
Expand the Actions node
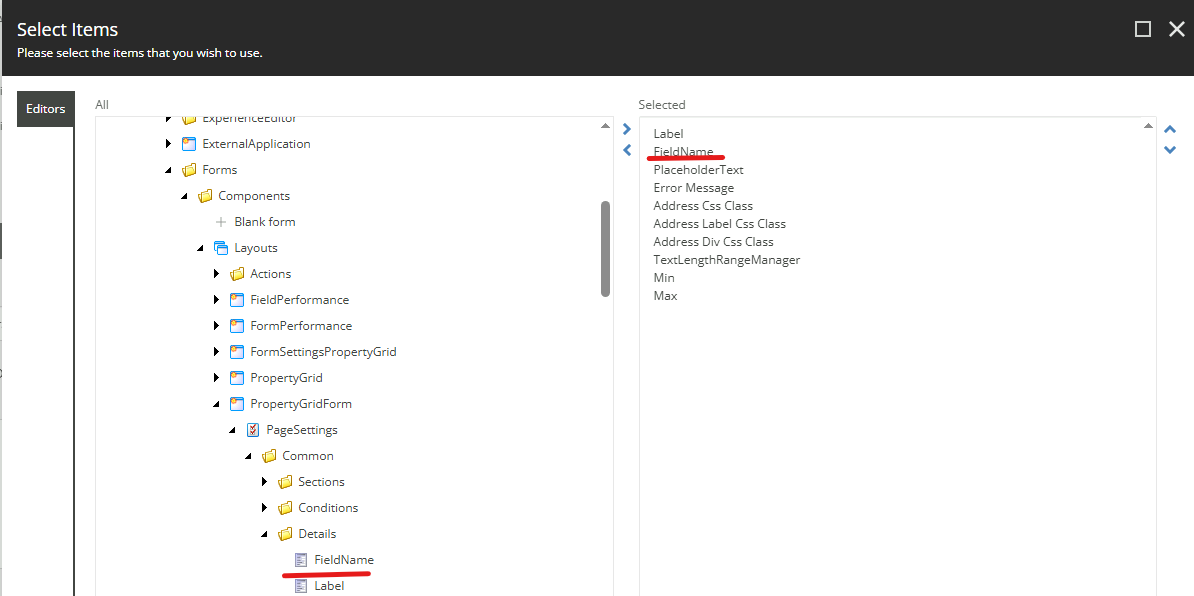coord(216,273)
